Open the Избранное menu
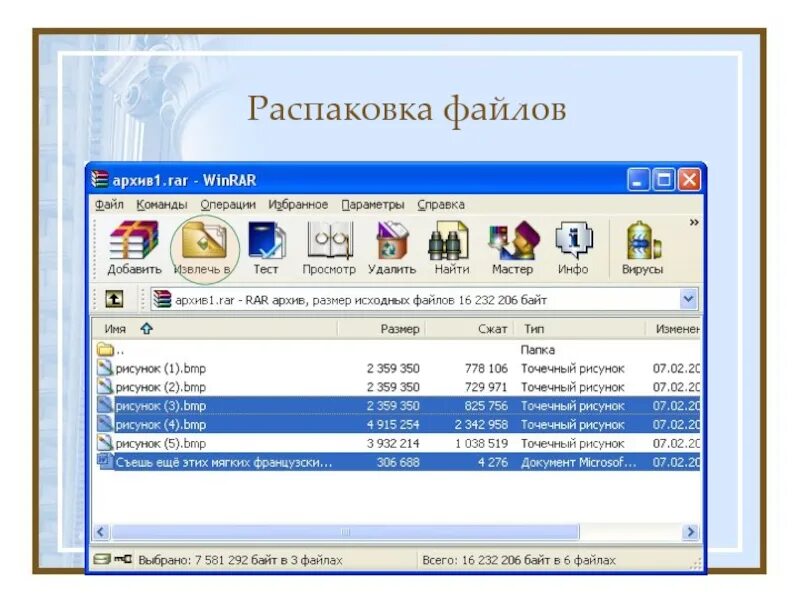Image resolution: width=800 pixels, height=600 pixels. 298,205
